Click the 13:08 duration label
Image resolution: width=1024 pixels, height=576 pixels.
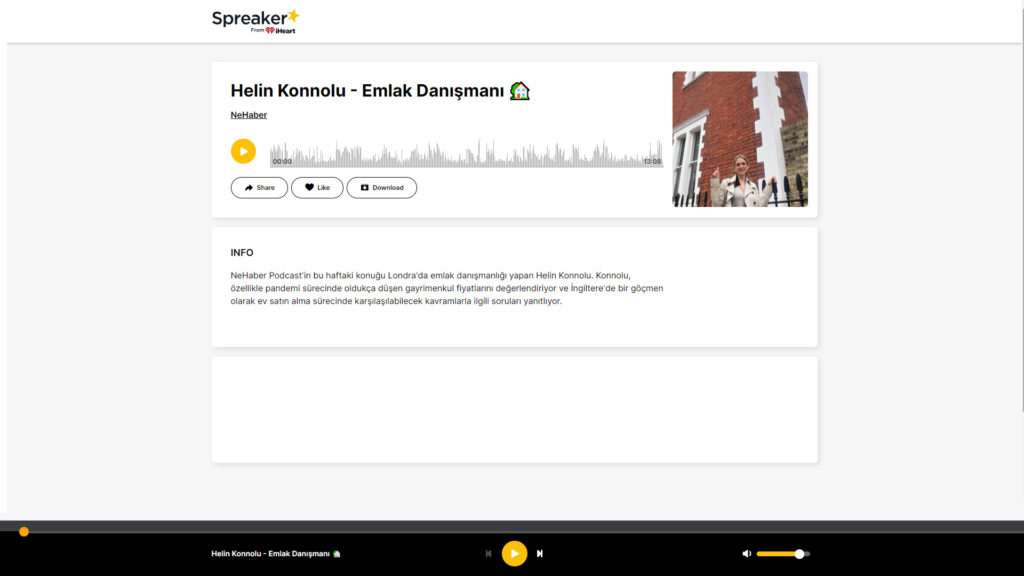(x=652, y=161)
